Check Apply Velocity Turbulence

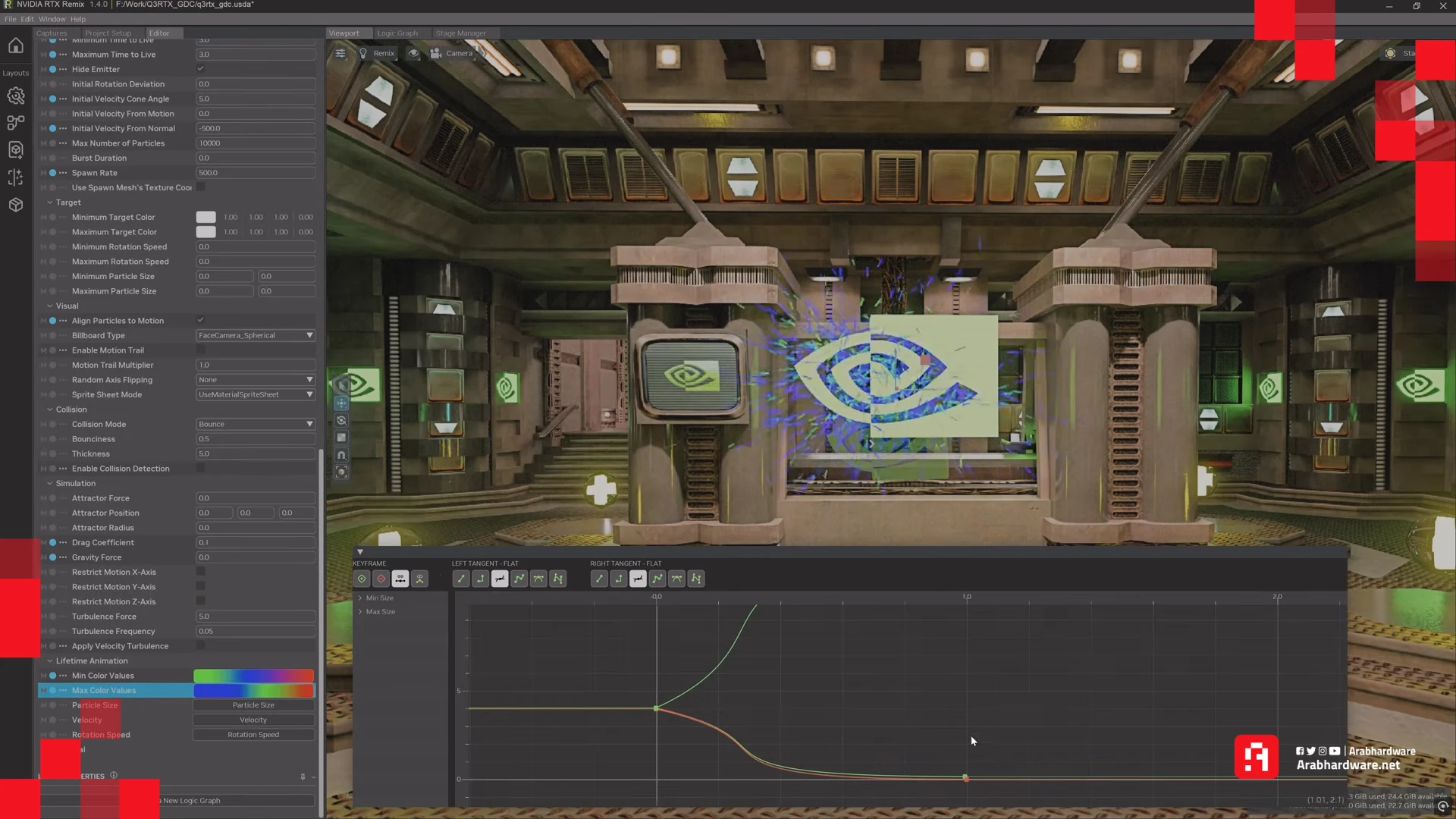coord(199,645)
